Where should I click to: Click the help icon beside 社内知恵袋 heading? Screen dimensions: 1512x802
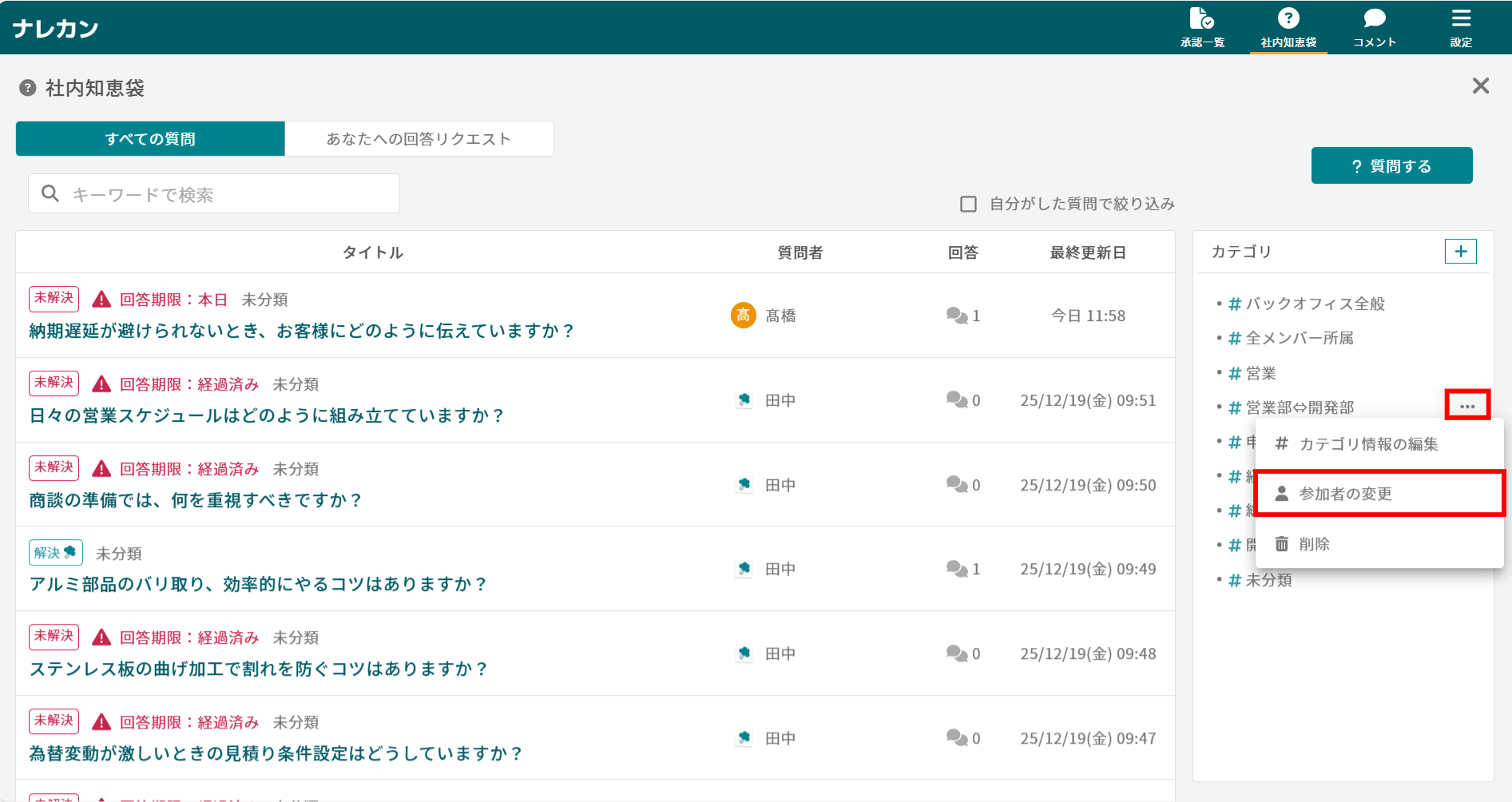tap(26, 88)
